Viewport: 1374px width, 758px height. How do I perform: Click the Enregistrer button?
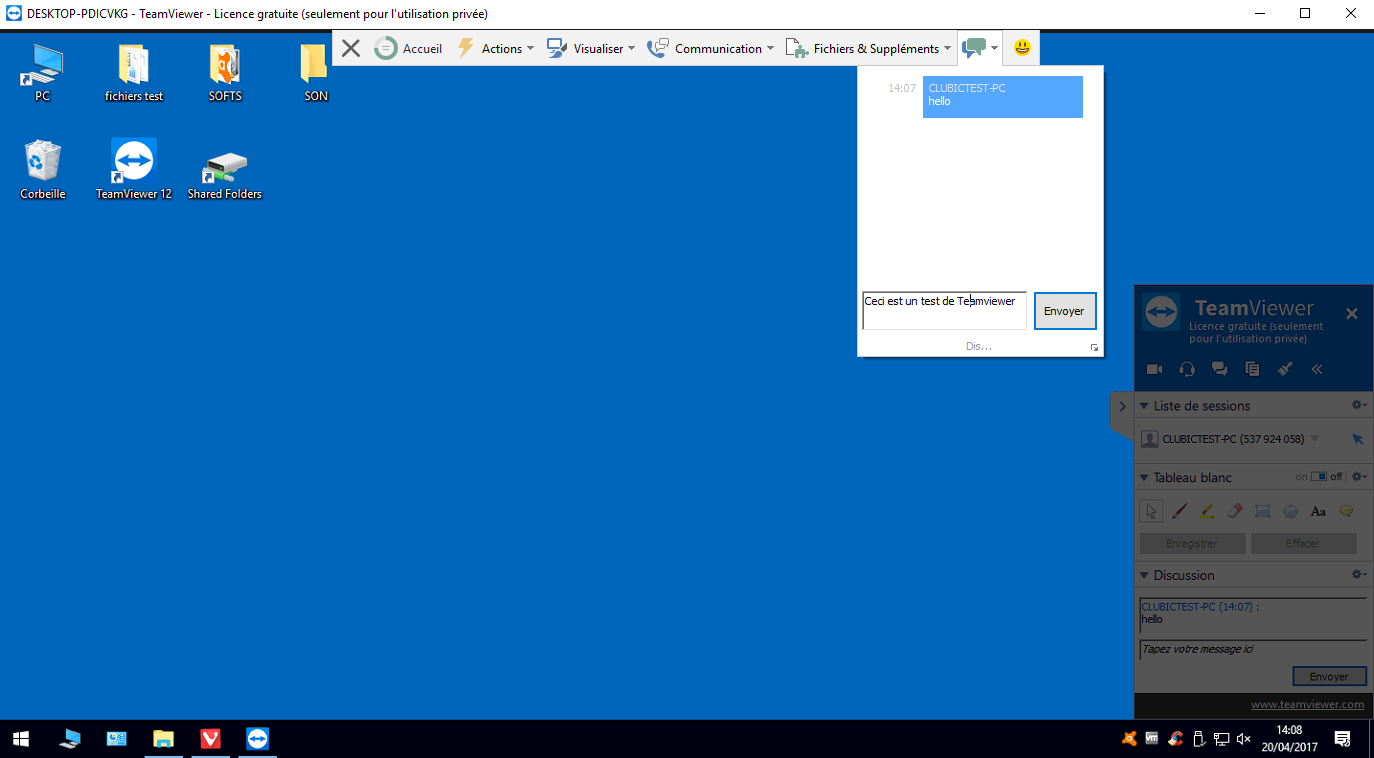point(1192,543)
